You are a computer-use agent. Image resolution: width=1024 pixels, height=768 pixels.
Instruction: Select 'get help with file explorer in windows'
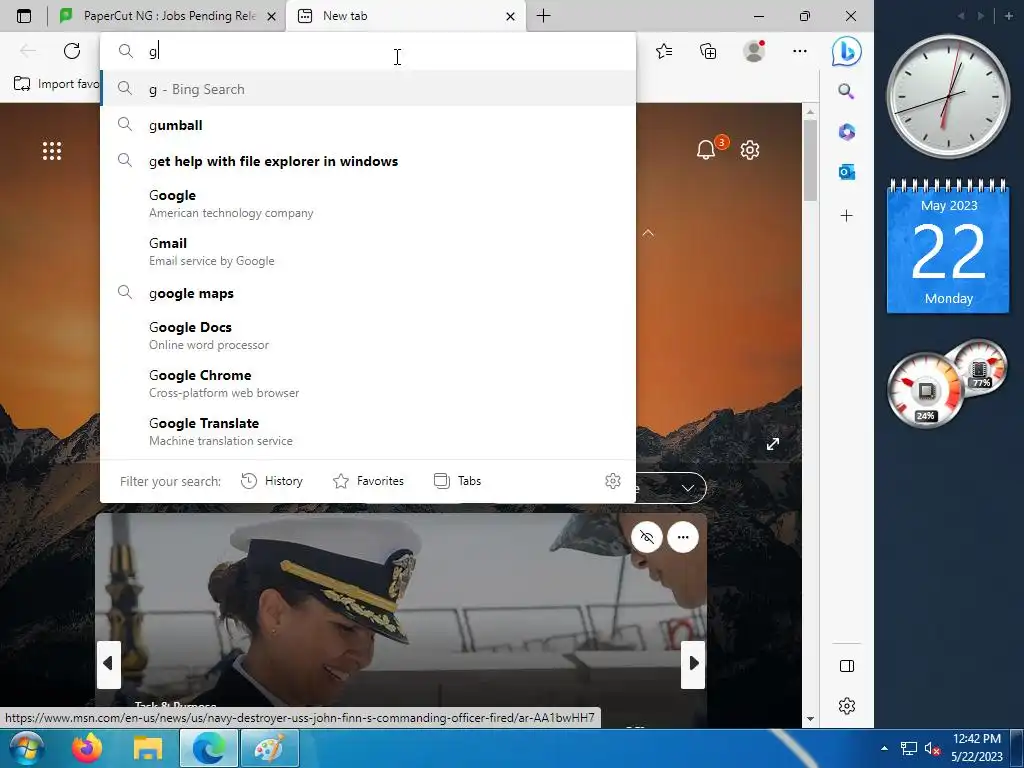coord(368,161)
